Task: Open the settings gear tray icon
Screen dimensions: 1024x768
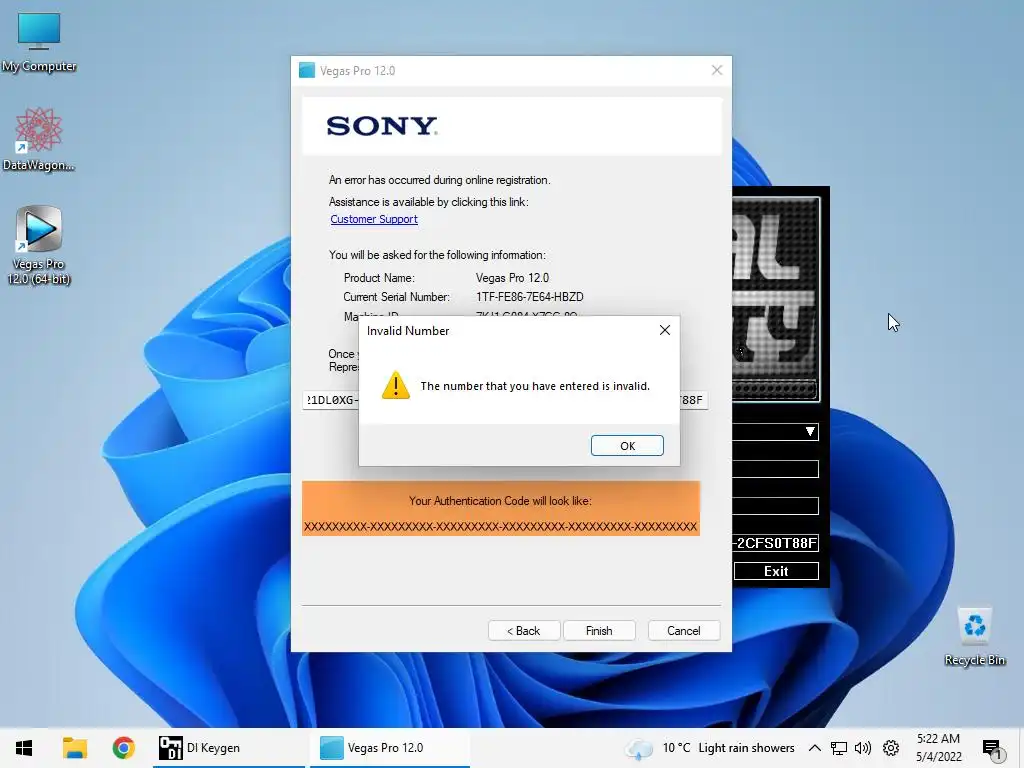Action: pyautogui.click(x=891, y=748)
